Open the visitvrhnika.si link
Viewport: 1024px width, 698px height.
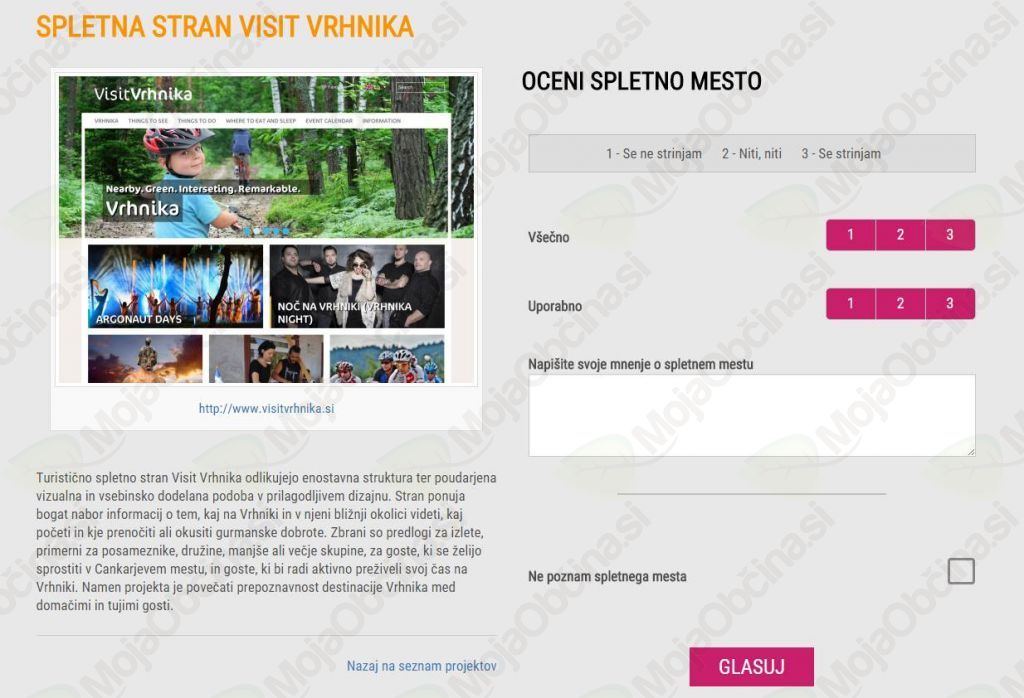[266, 409]
